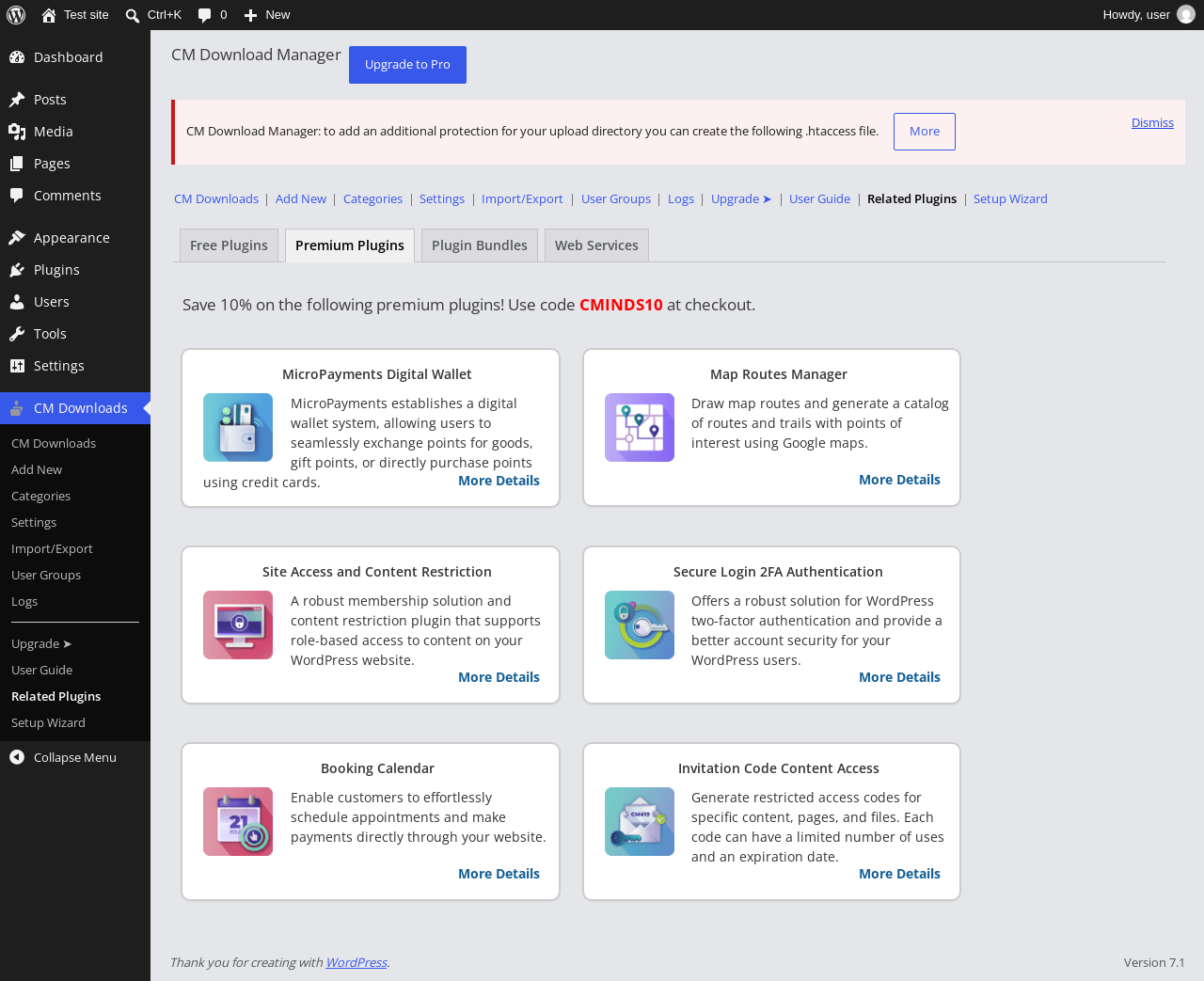The width and height of the screenshot is (1204, 981).
Task: Open More Details for MicroPayments Digital Wallet
Action: tap(499, 481)
